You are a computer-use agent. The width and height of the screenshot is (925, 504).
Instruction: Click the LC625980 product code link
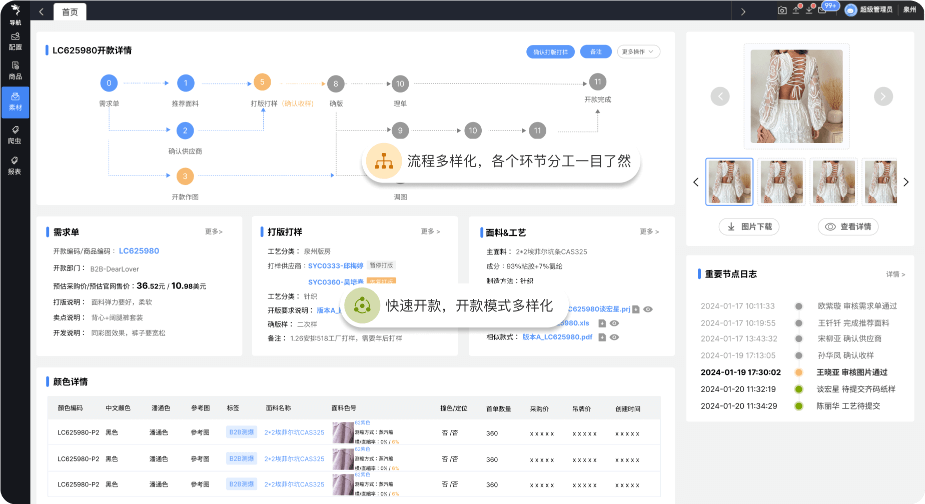pyautogui.click(x=139, y=250)
